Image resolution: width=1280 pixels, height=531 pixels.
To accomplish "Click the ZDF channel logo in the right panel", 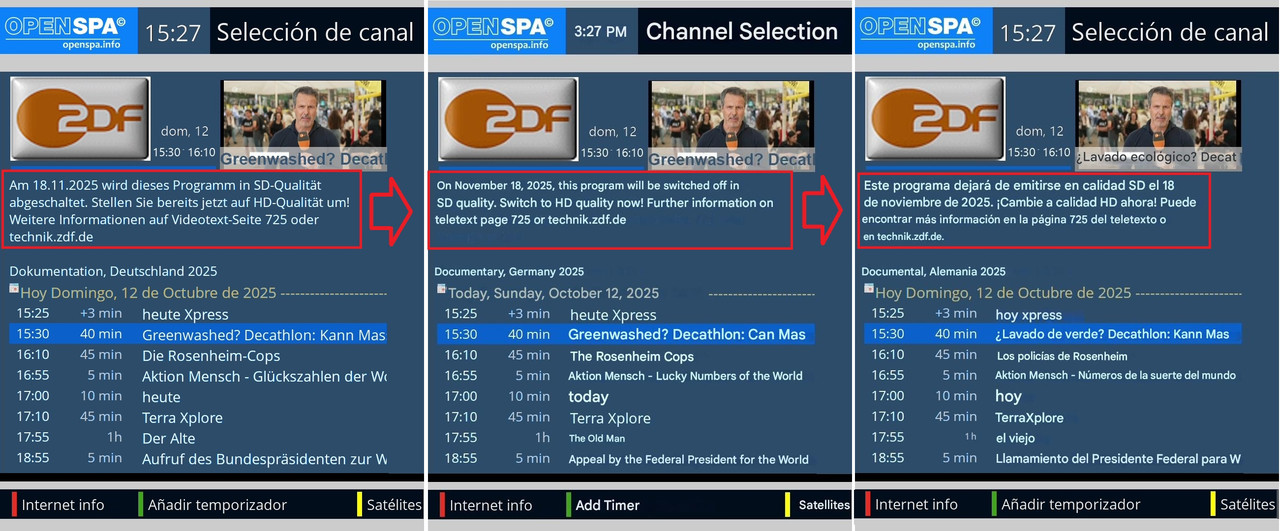I will tap(934, 119).
